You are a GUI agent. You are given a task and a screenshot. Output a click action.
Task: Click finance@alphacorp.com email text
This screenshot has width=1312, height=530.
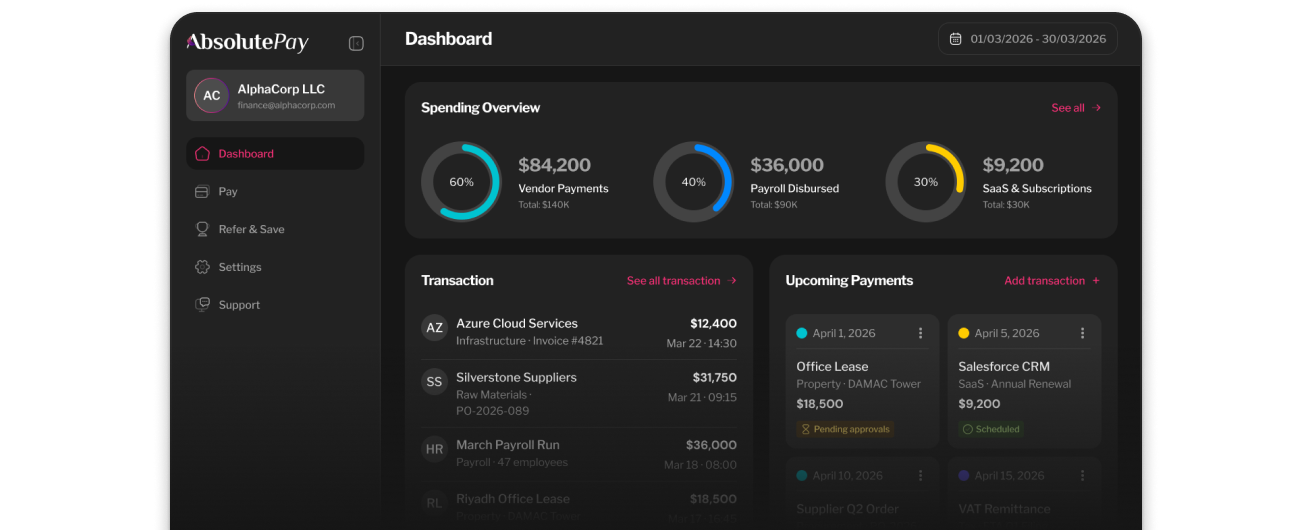286,105
